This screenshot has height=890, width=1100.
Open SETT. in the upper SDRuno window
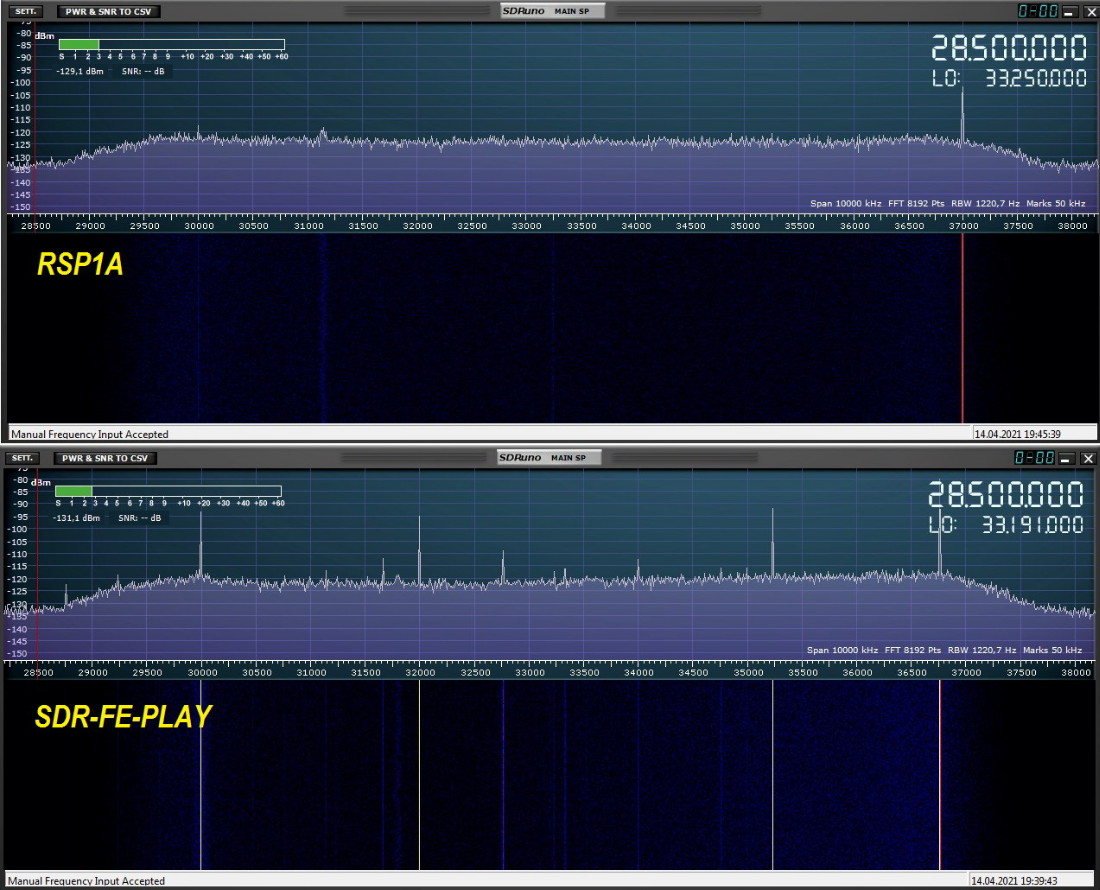[x=26, y=11]
